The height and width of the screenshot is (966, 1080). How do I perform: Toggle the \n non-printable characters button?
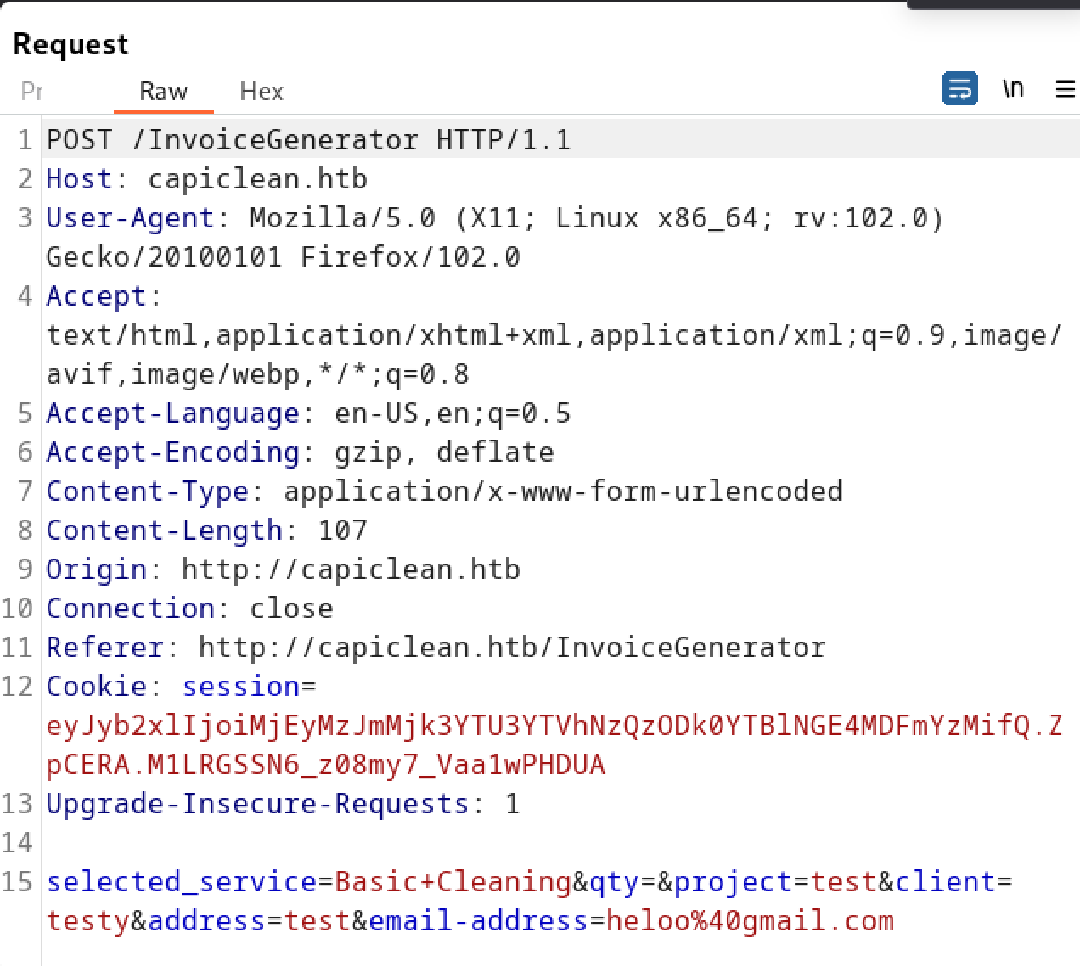tap(1013, 89)
